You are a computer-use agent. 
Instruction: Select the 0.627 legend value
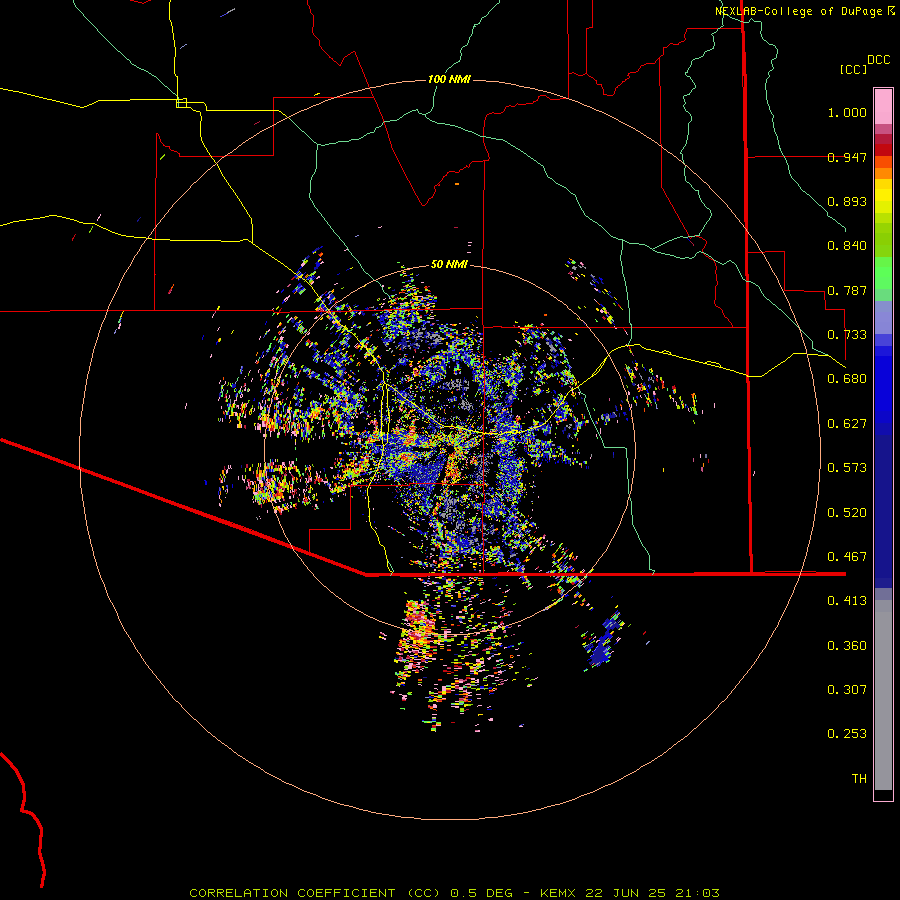pos(847,424)
